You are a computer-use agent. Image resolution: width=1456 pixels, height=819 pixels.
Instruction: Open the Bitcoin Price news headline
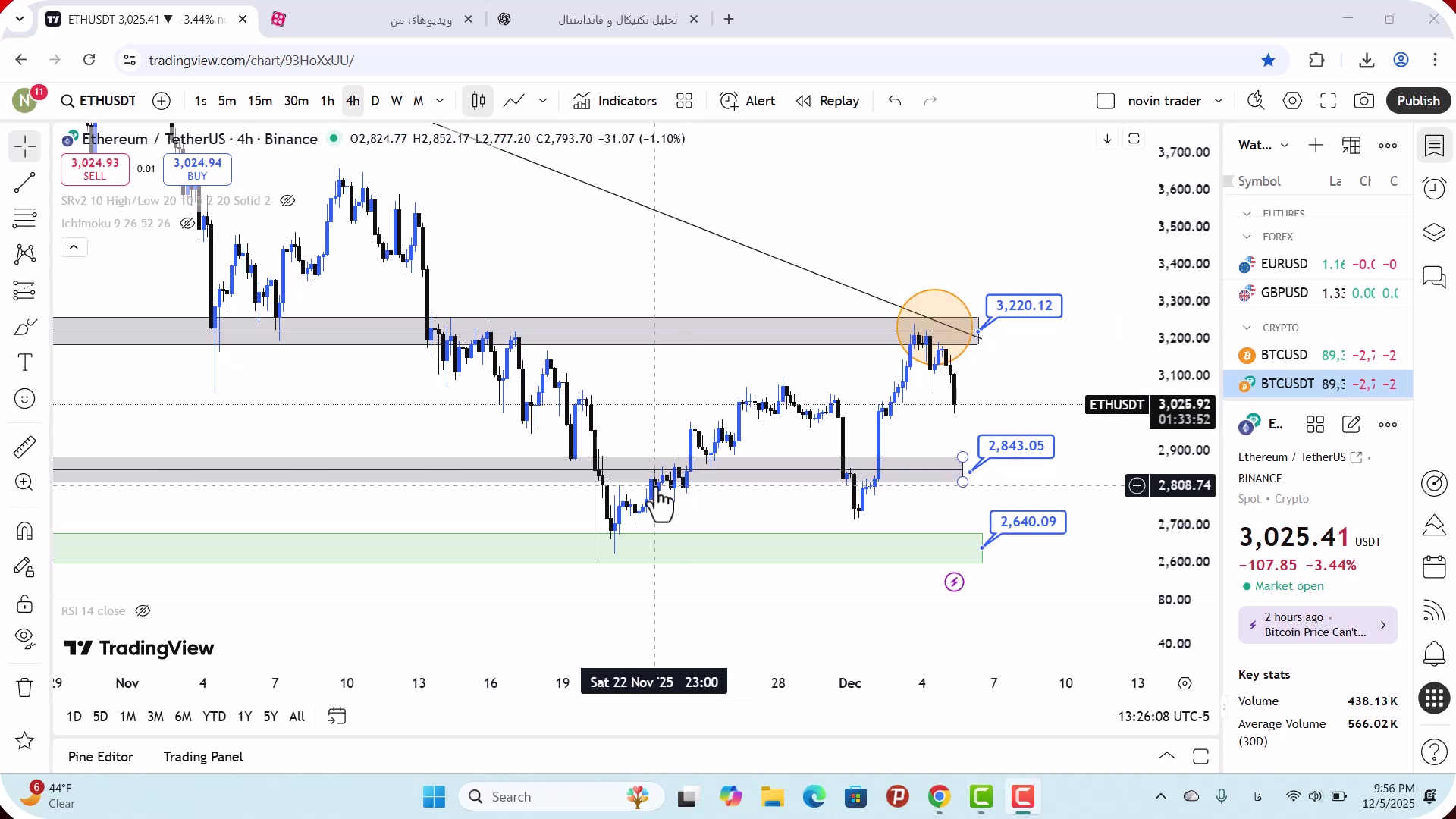[1318, 625]
